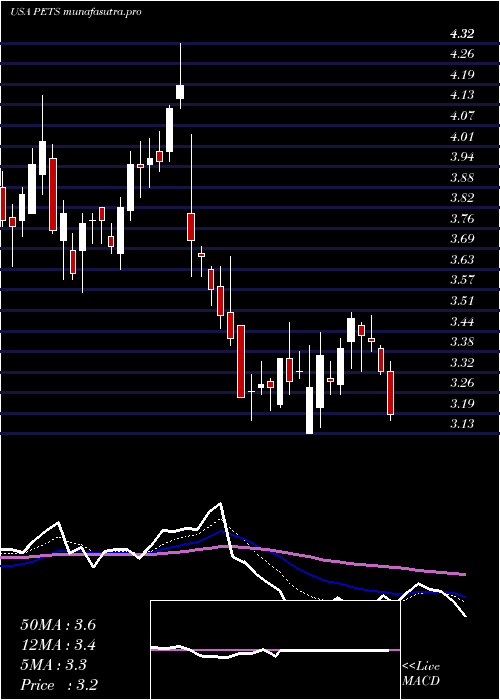
Task: Click the 3.26 price axis label
Action: pos(462,383)
